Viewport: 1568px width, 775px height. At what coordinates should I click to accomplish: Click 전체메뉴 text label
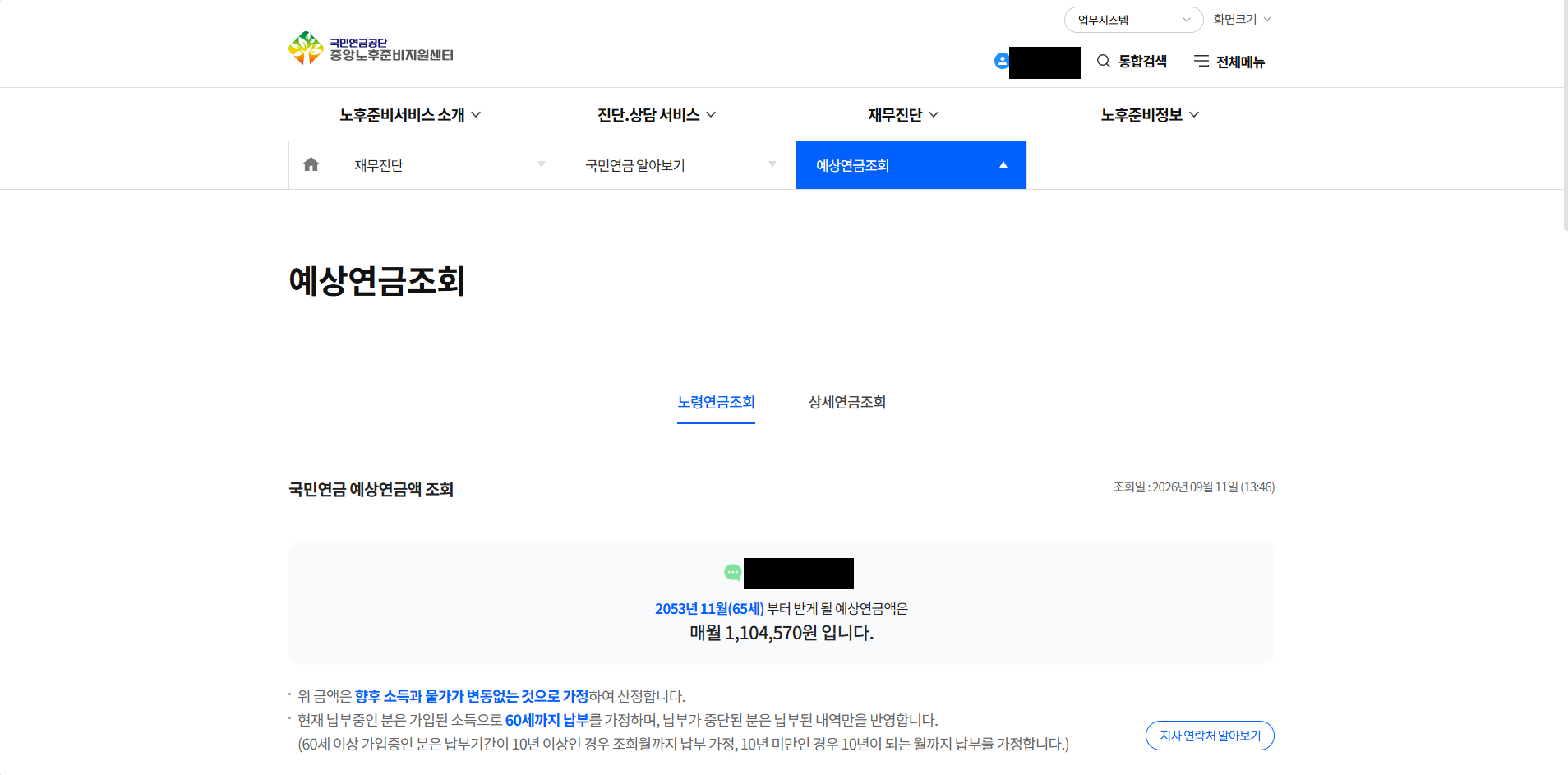pyautogui.click(x=1240, y=62)
